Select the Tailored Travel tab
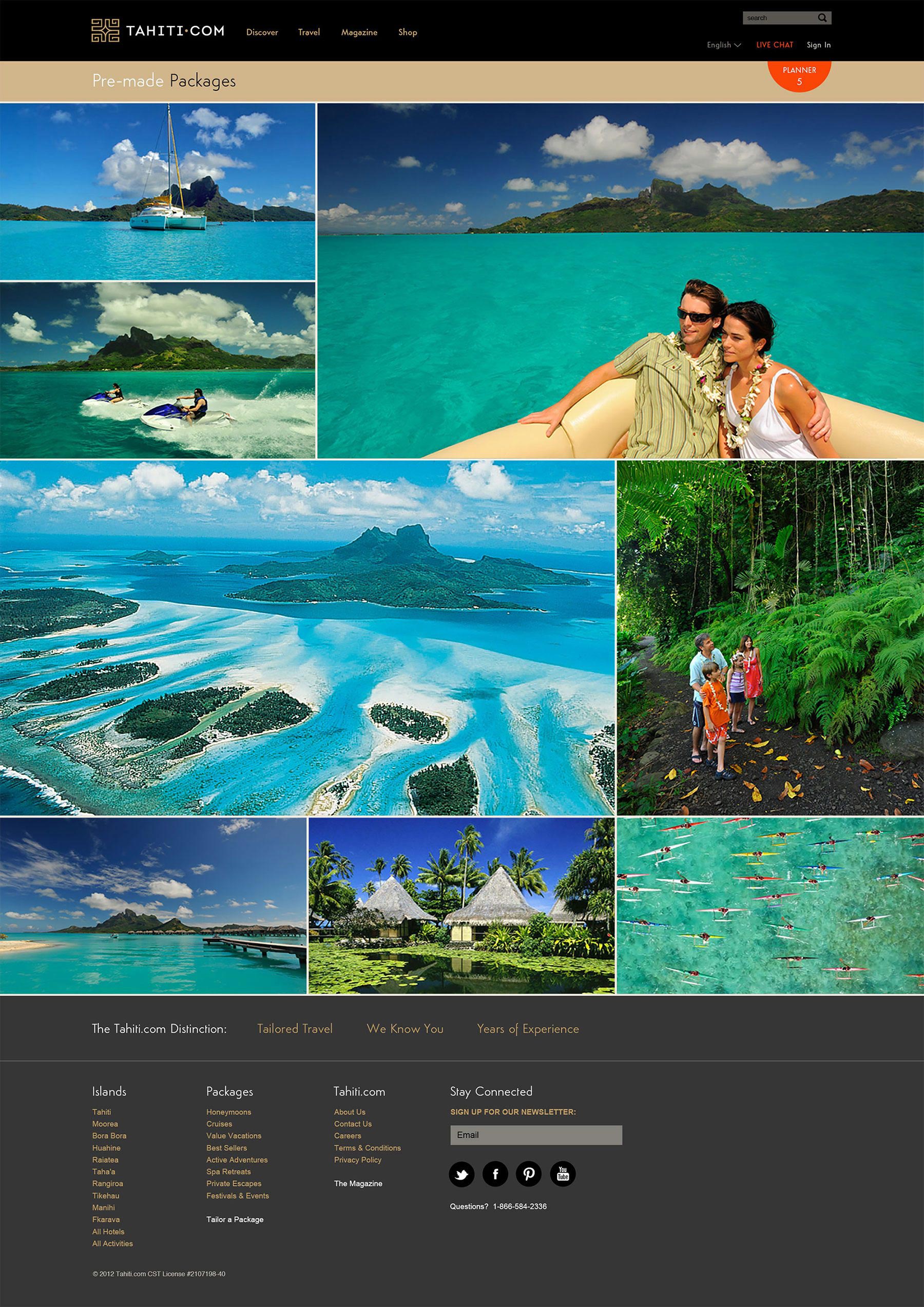This screenshot has width=924, height=1307. (x=295, y=1029)
